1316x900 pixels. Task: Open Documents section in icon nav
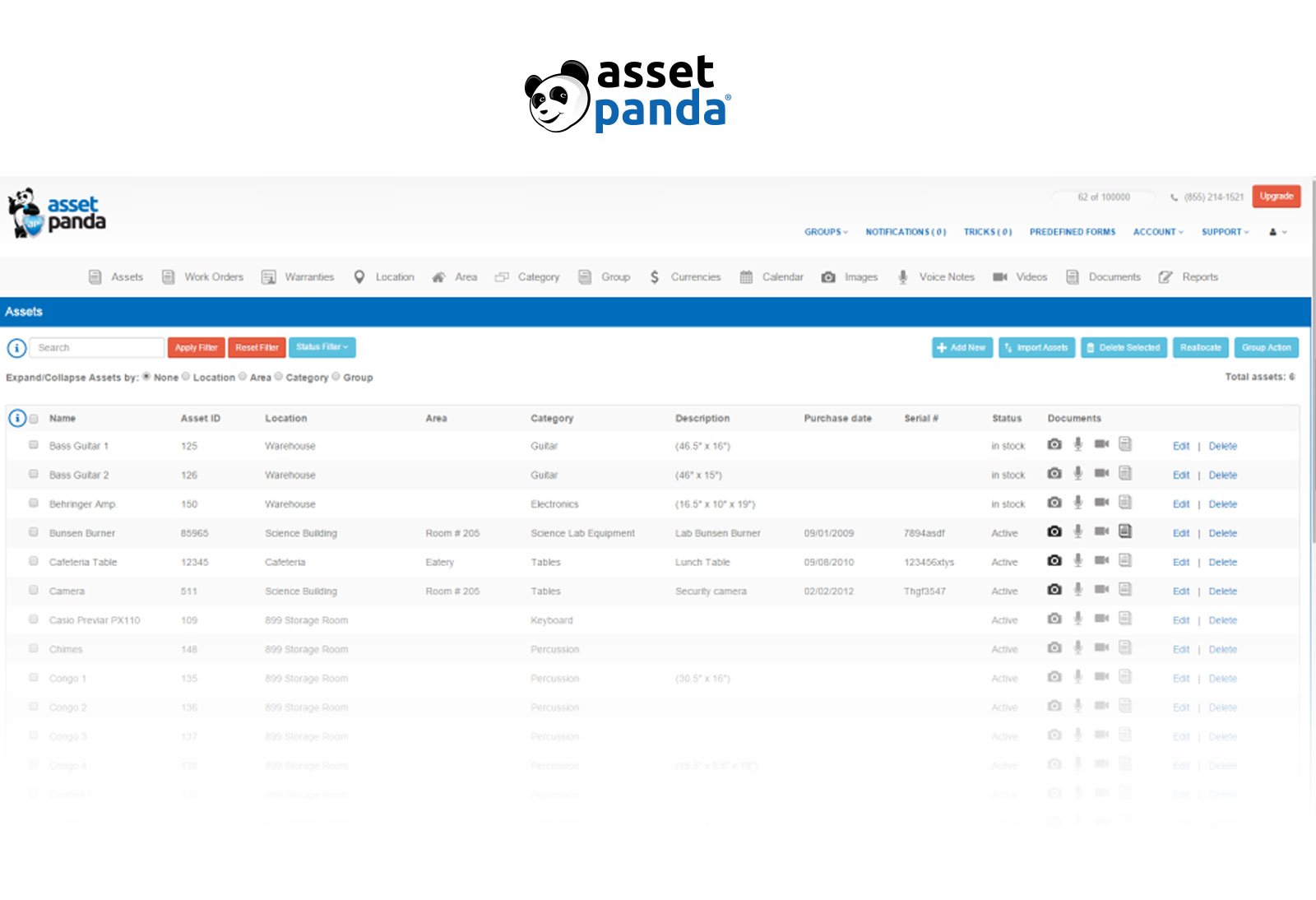1104,277
